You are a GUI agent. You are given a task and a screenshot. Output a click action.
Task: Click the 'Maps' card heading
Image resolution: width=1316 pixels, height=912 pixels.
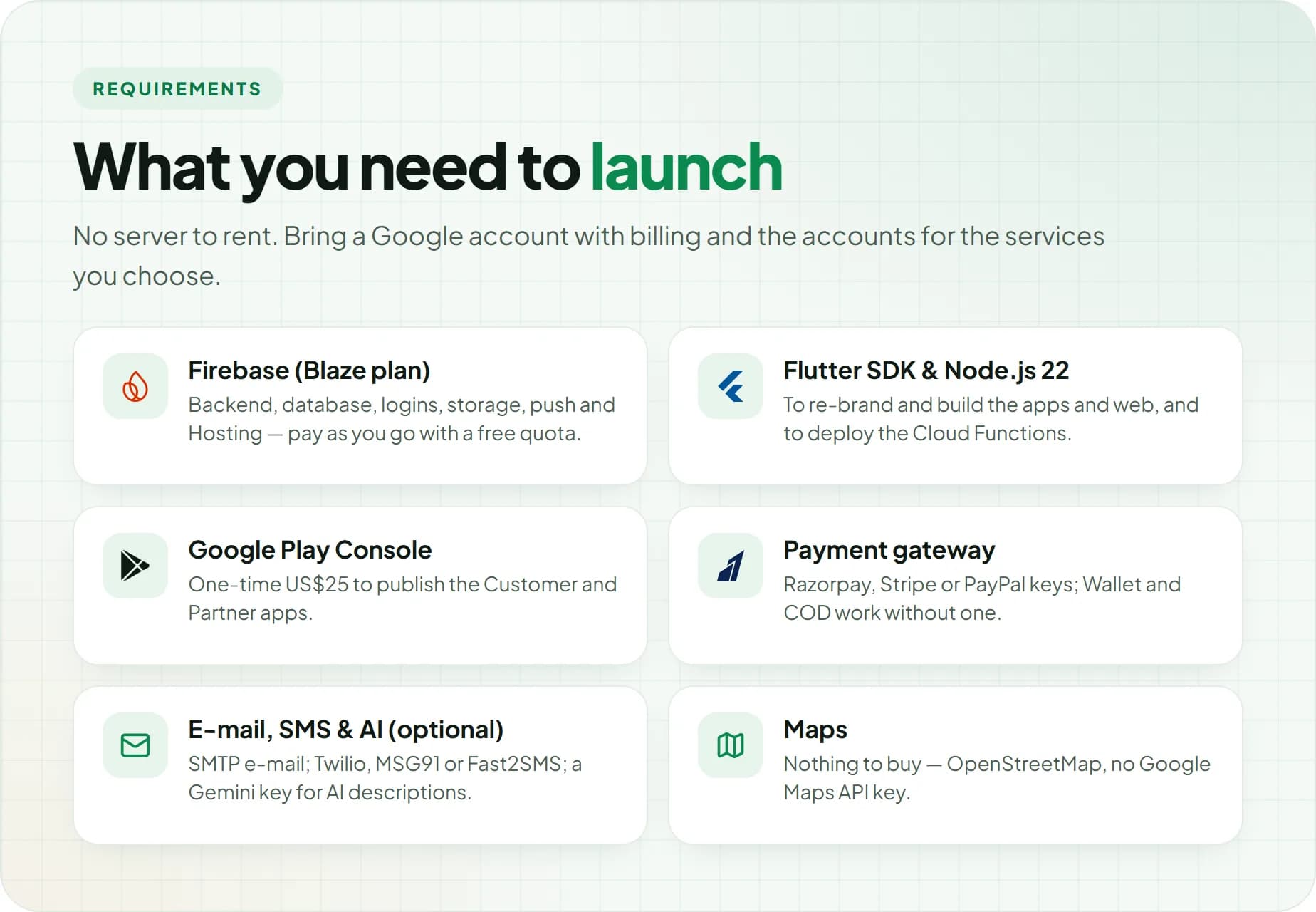pos(815,730)
